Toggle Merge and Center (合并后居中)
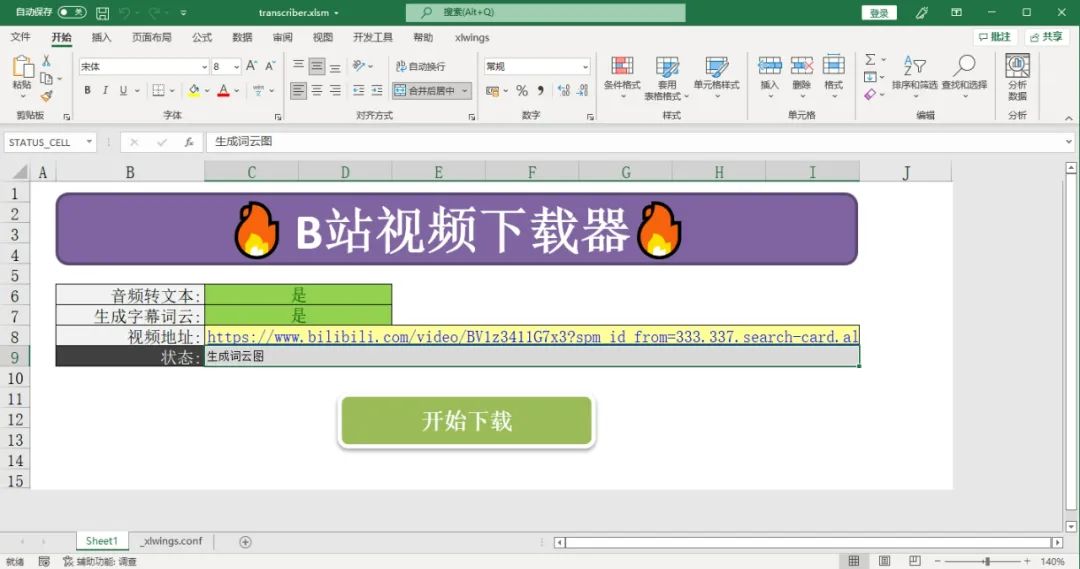 pos(425,90)
